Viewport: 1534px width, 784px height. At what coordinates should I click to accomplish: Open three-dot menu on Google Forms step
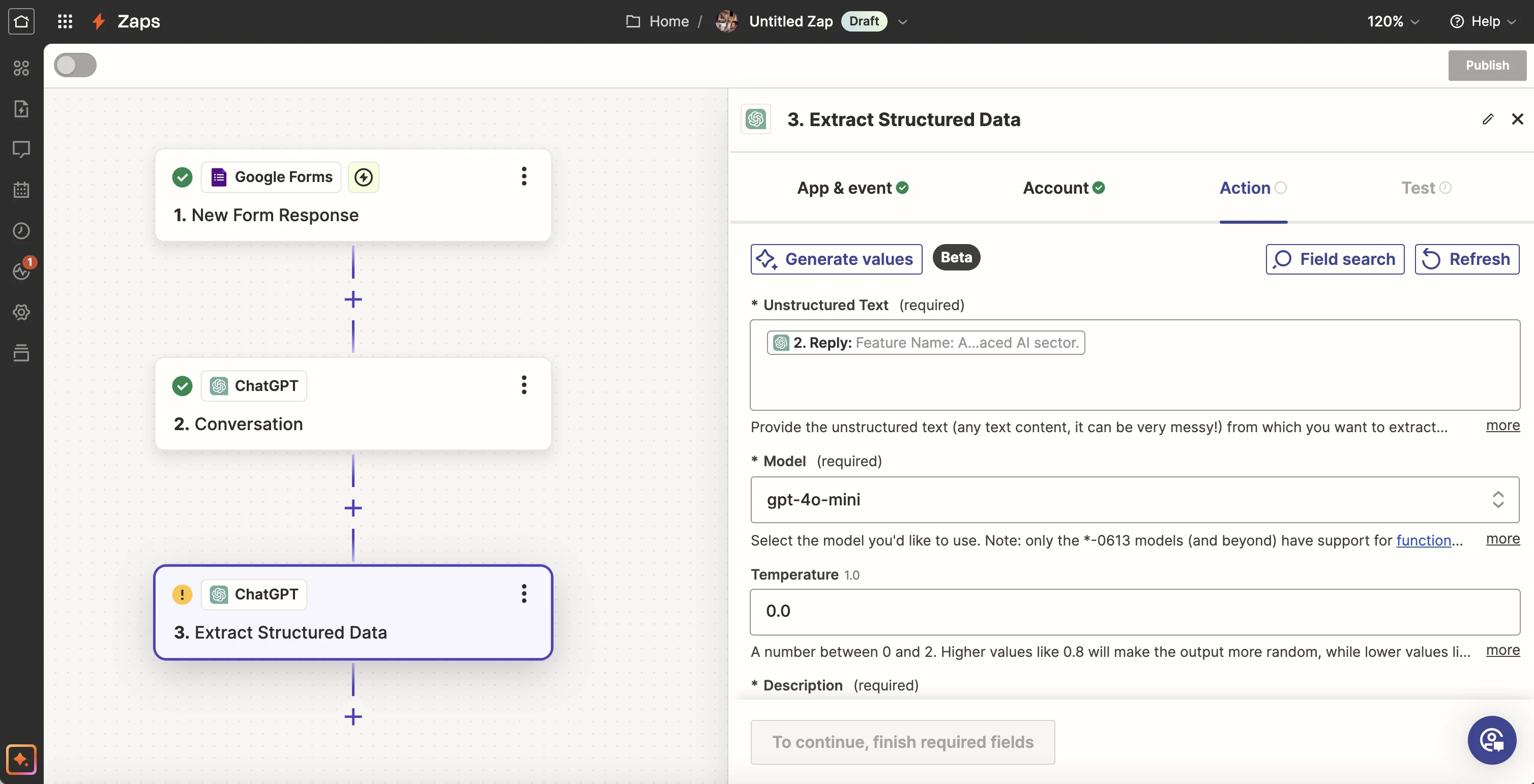523,176
